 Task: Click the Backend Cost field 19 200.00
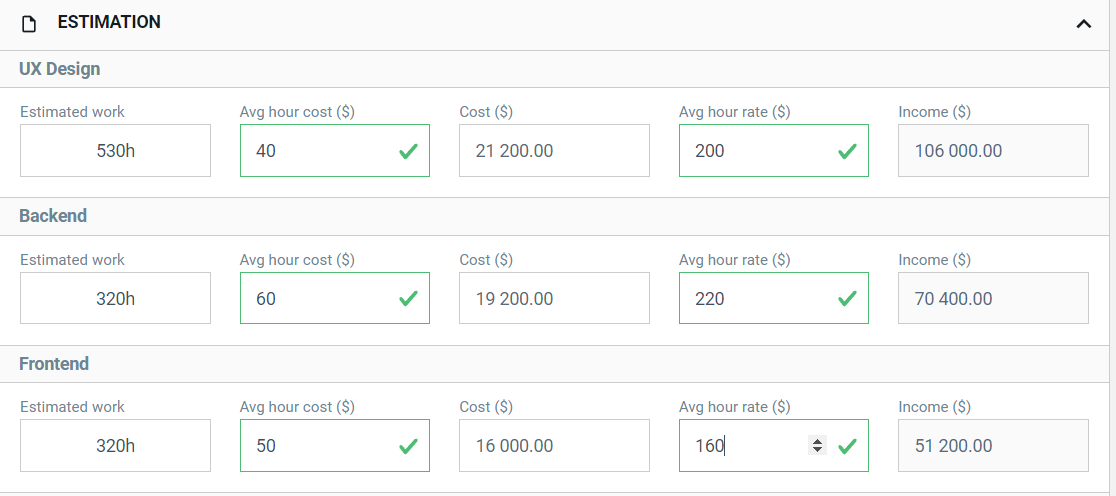click(x=554, y=298)
